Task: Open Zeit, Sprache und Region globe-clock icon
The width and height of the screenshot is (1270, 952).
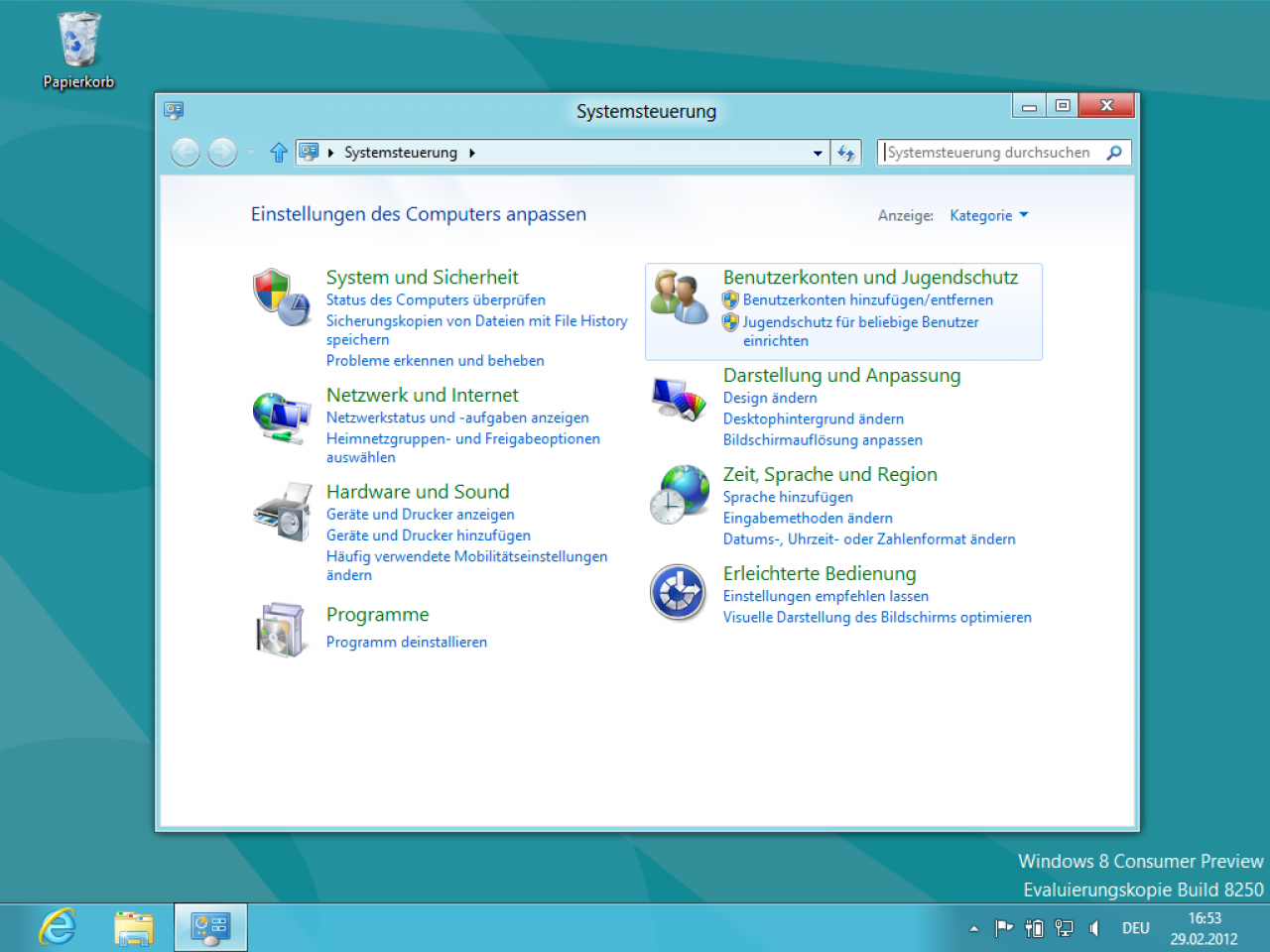Action: [x=680, y=494]
